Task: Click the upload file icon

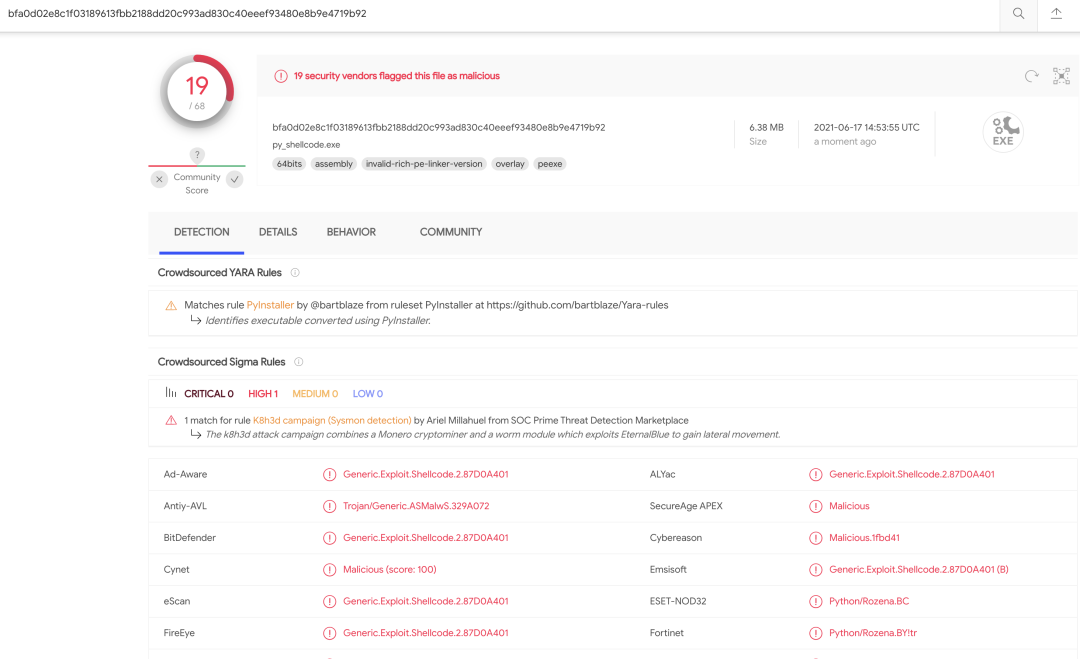Action: tap(1056, 14)
